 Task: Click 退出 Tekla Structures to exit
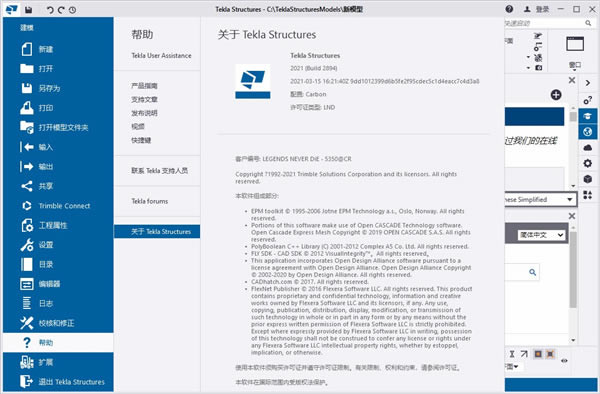(x=58, y=382)
